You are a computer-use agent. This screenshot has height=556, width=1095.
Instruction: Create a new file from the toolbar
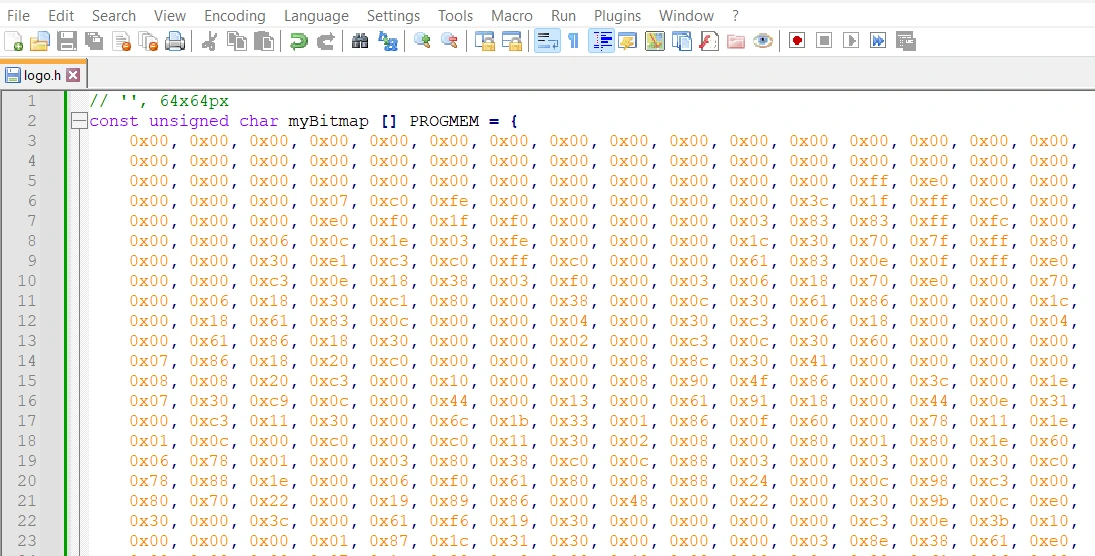pos(14,41)
